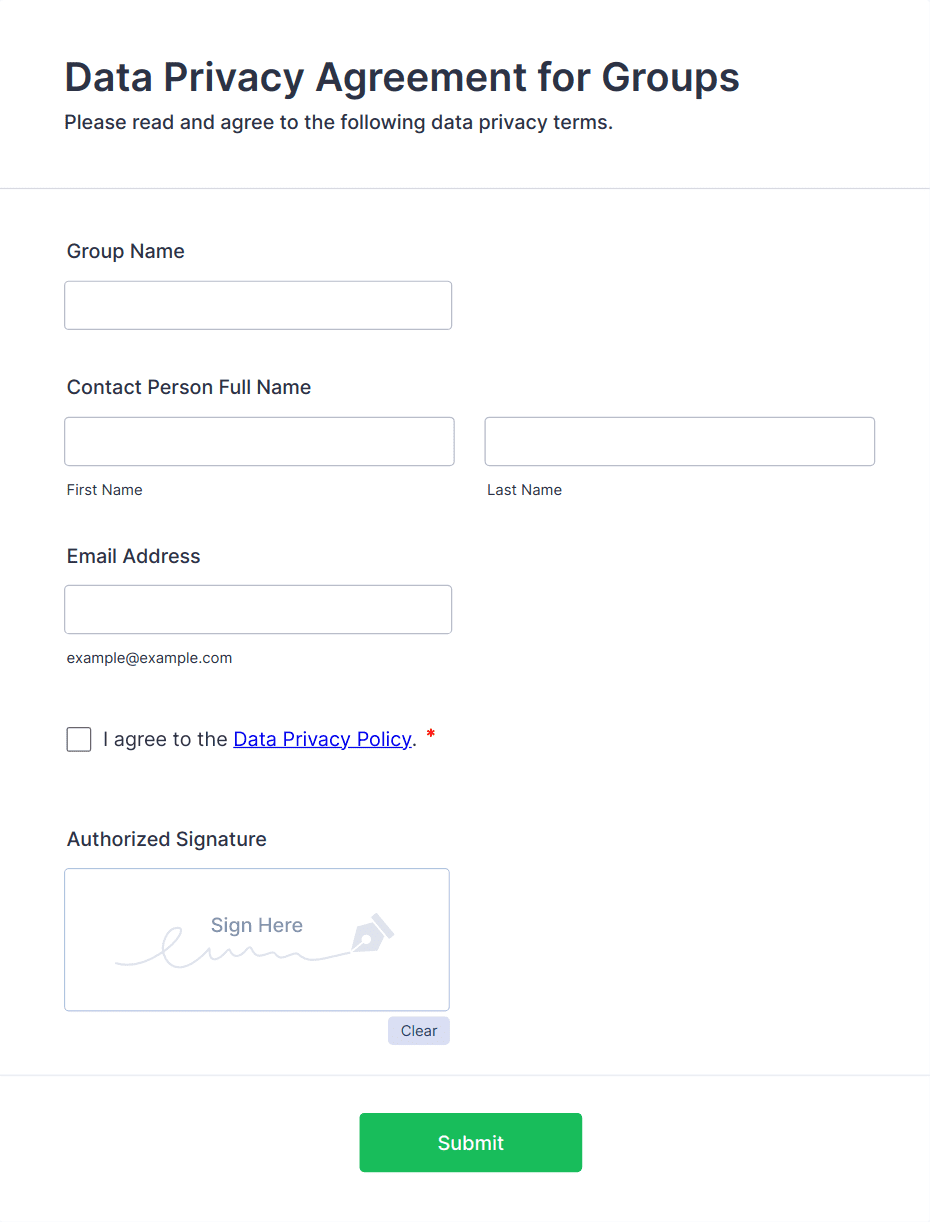Click the Last Name sublabel
Screen dimensions: 930x1222
click(524, 490)
